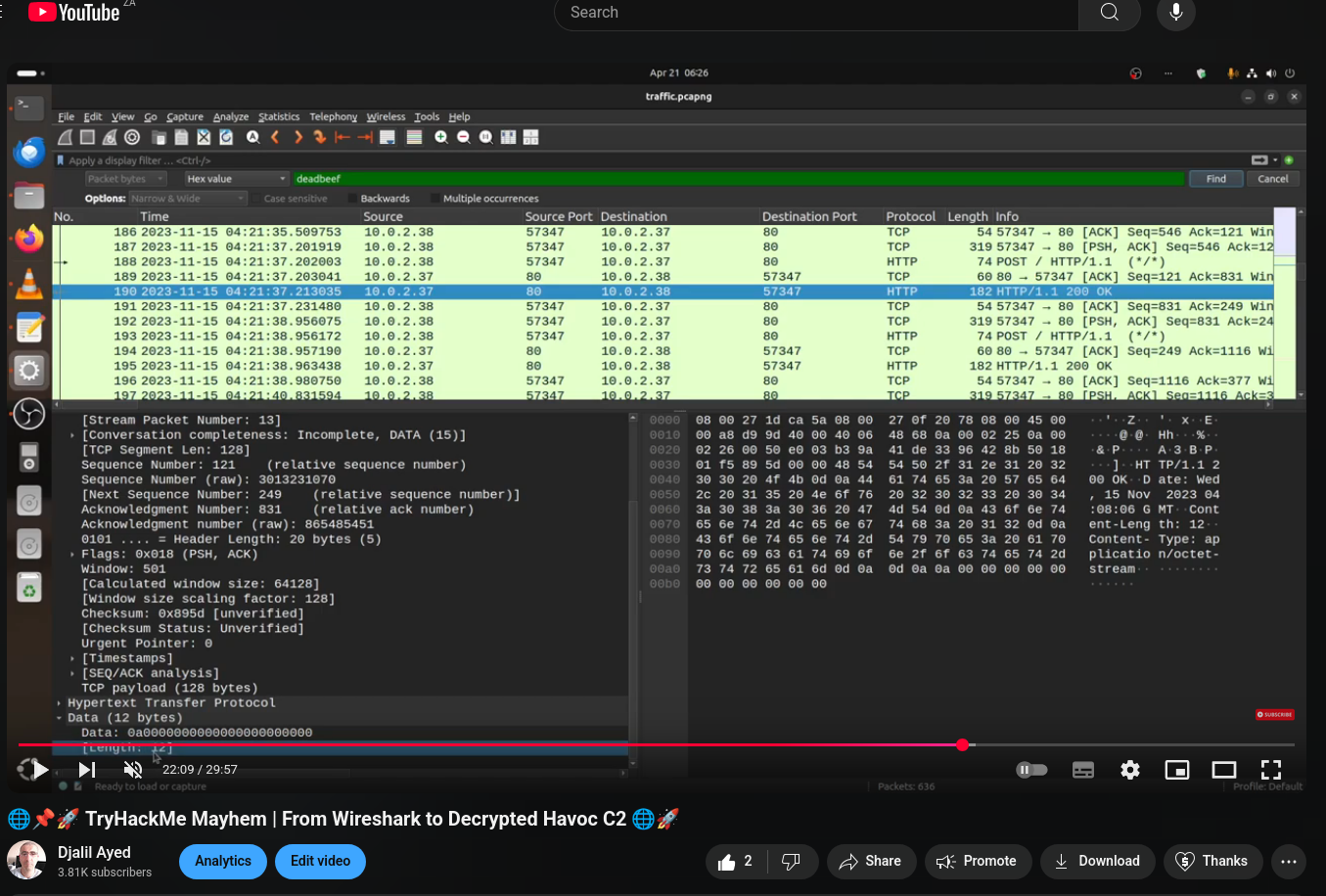Switch to theater mode view
1326x896 pixels.
(1223, 770)
